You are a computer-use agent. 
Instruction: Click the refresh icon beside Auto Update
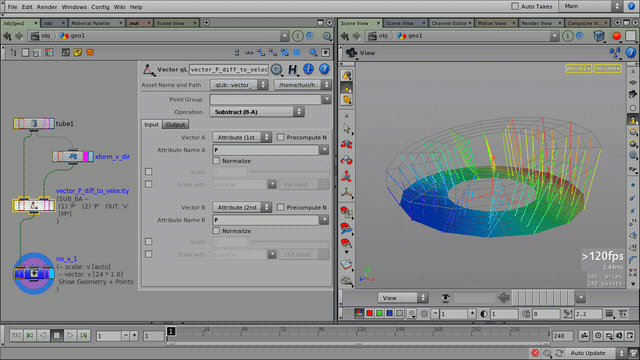click(x=559, y=353)
